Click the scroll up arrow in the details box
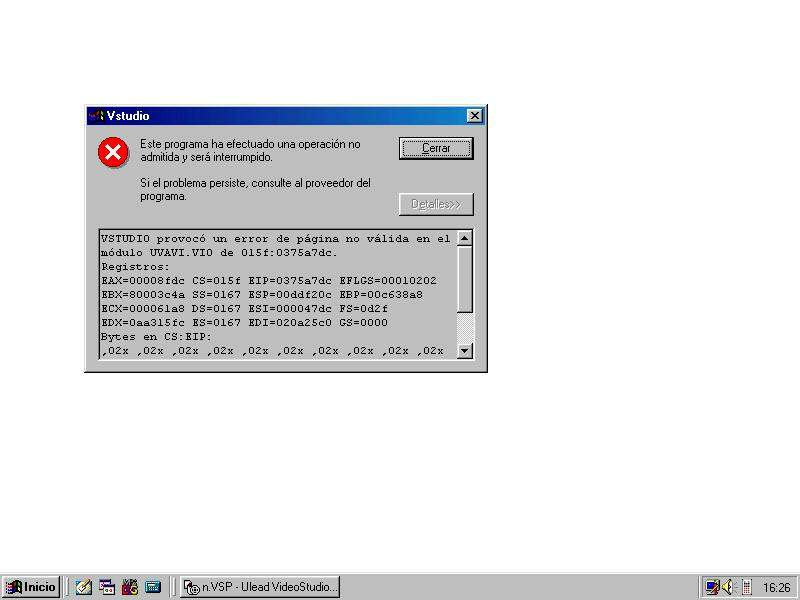The height and width of the screenshot is (600, 800). [x=465, y=238]
